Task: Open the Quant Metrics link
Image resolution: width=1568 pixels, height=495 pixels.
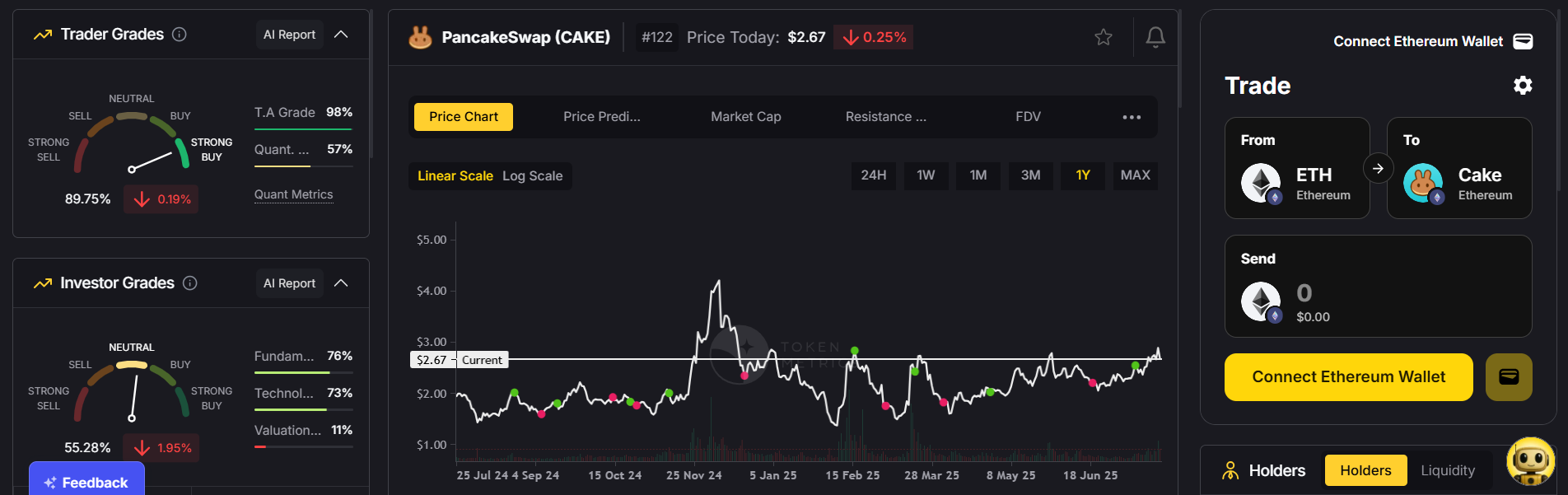Action: tap(294, 194)
